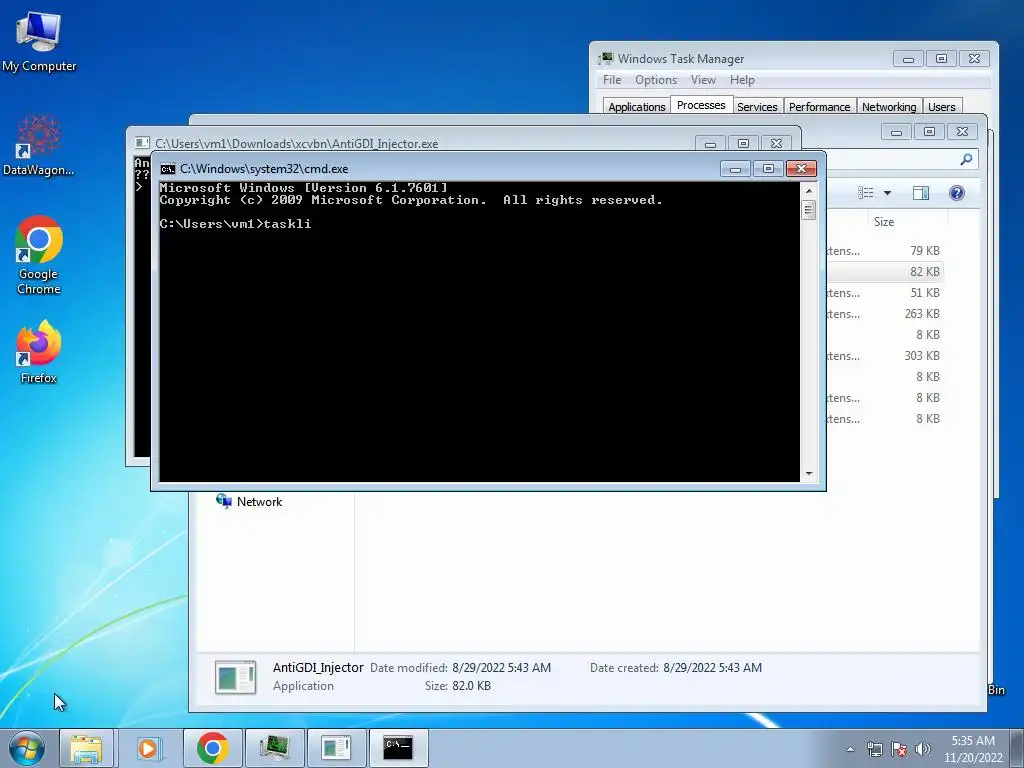Open network status tray icon
The width and height of the screenshot is (1024, 768).
[874, 749]
